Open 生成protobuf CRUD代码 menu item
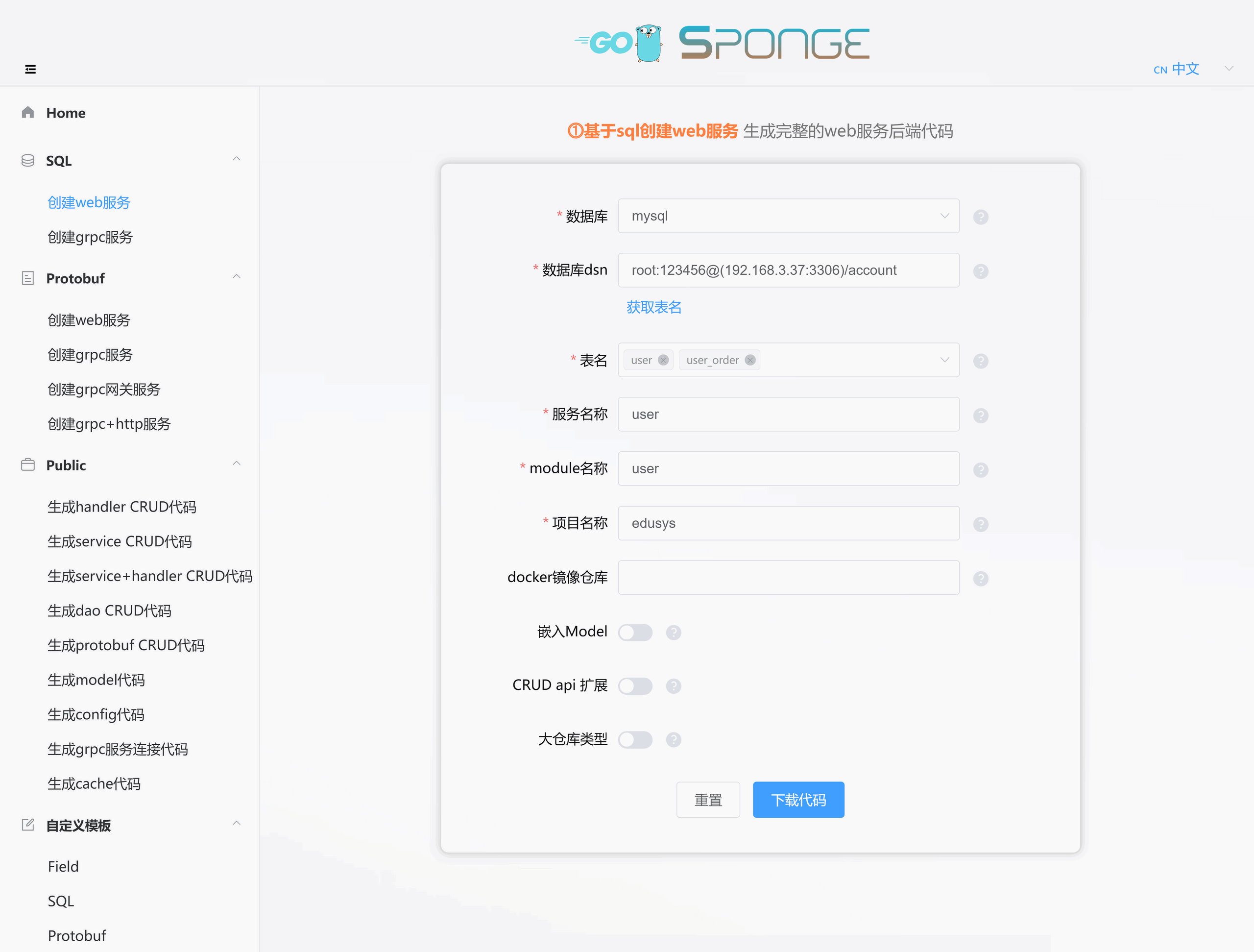The image size is (1254, 952). [126, 645]
